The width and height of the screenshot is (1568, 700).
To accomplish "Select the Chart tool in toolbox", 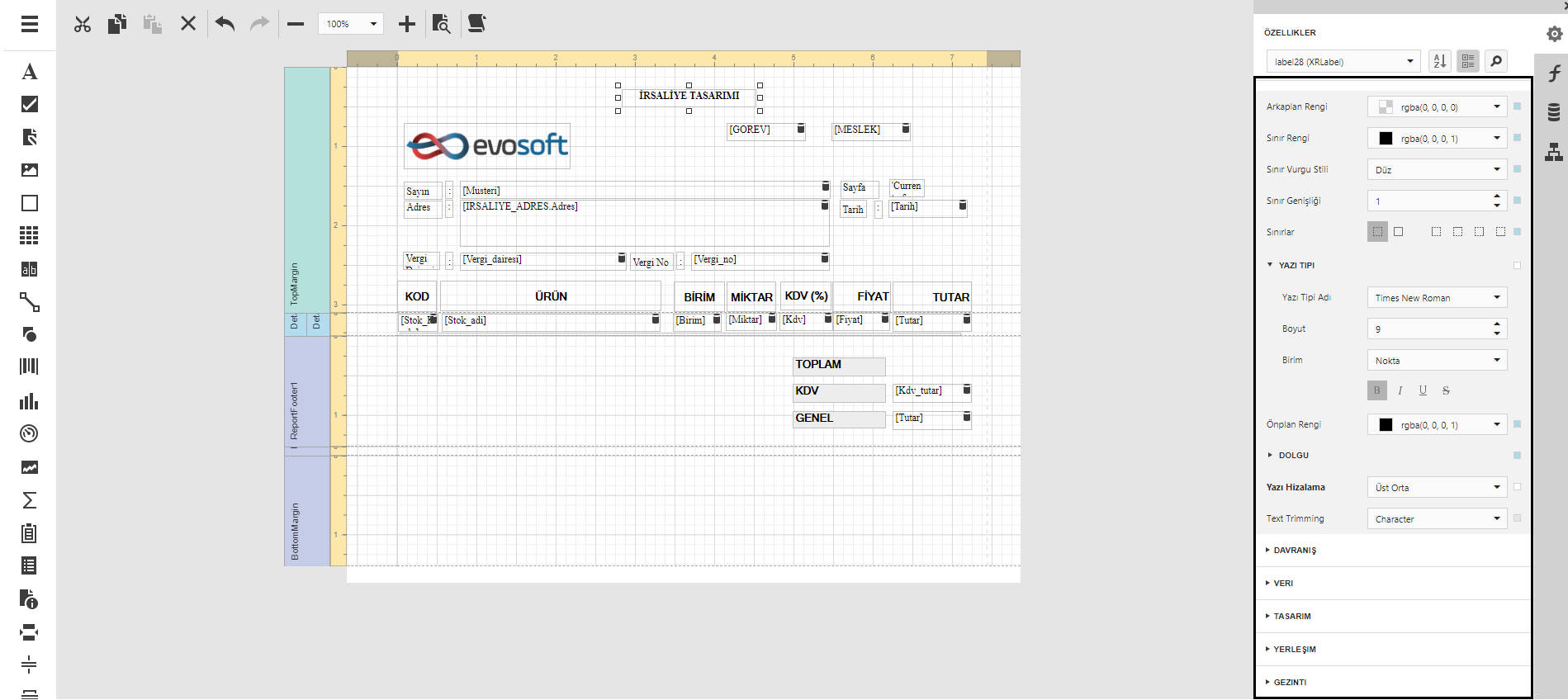I will tap(30, 401).
